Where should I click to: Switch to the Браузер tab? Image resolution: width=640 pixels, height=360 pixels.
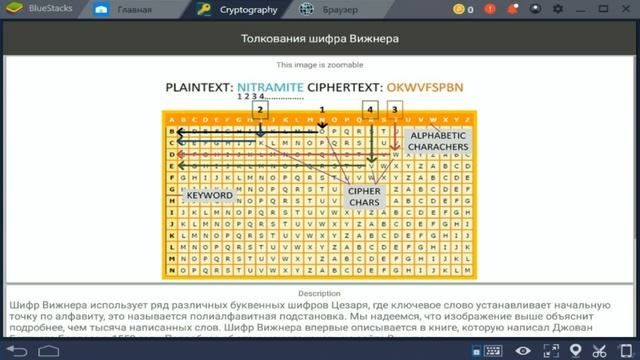coord(340,9)
